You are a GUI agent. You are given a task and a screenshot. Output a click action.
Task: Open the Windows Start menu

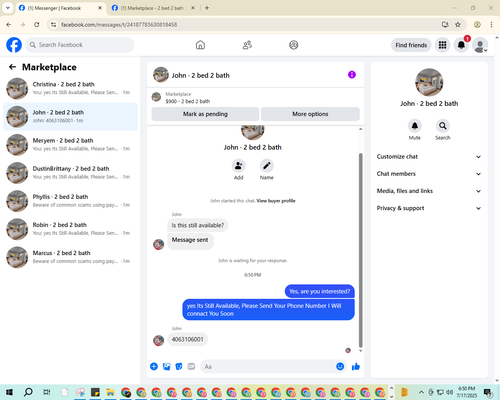pos(9,392)
